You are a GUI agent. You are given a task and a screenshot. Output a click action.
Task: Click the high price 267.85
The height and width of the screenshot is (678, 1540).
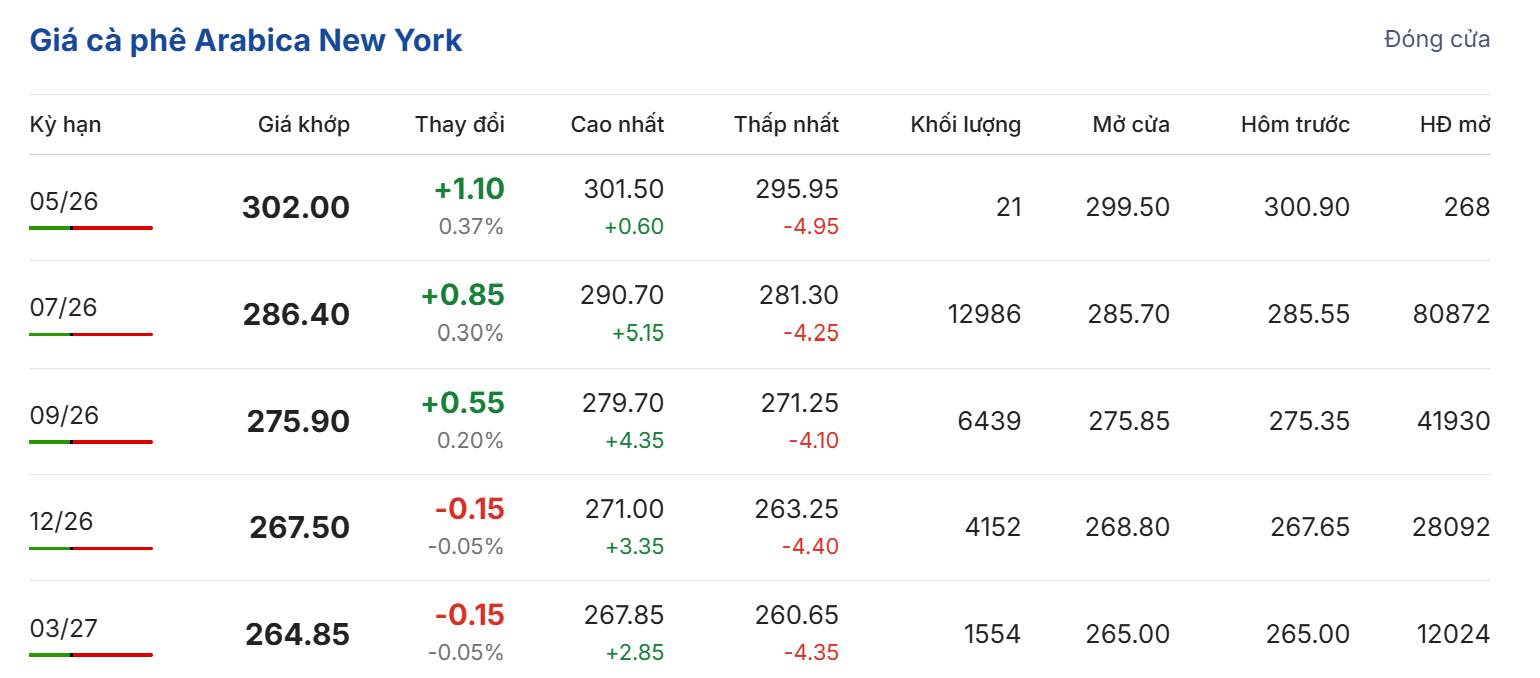[x=622, y=615]
